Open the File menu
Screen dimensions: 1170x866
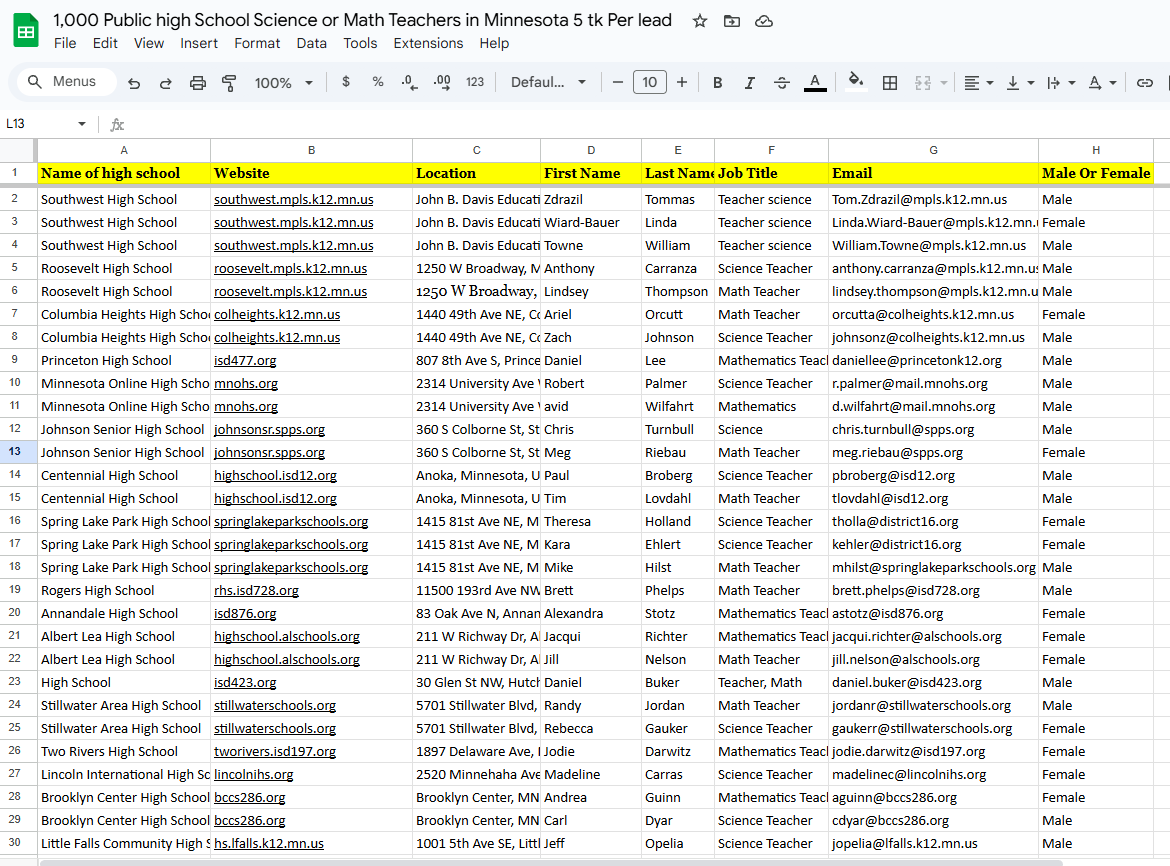[65, 43]
